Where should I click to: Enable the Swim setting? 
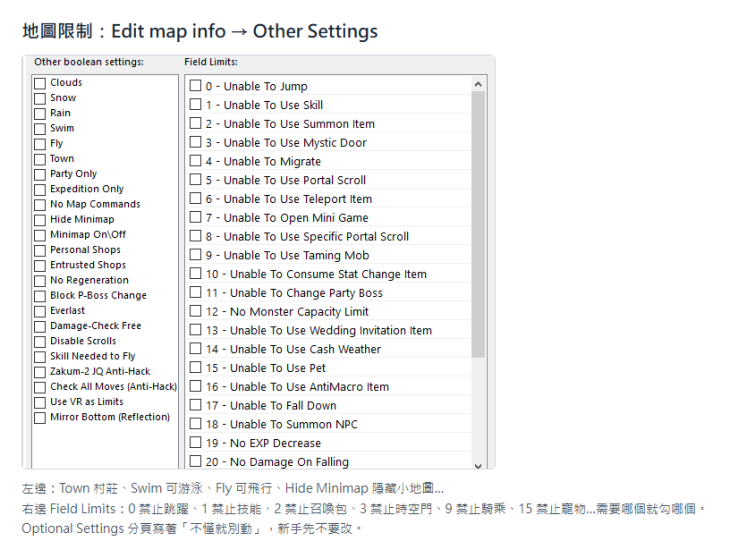(40, 129)
